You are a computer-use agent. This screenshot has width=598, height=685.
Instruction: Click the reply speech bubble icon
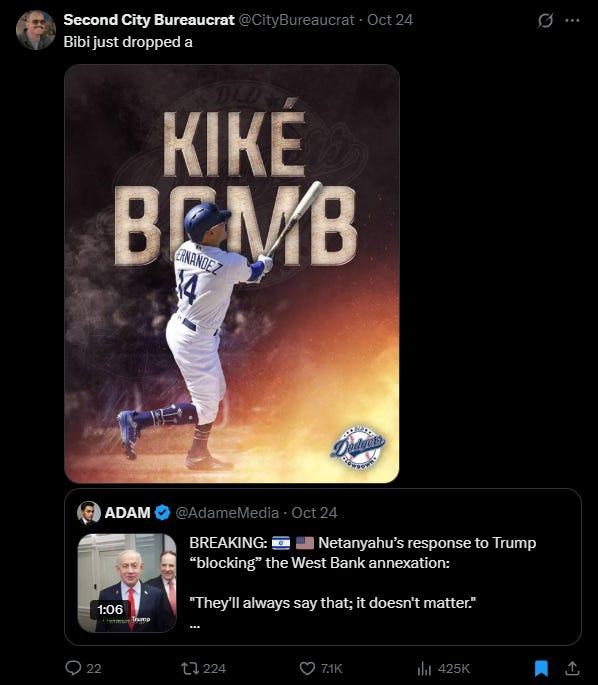click(x=73, y=668)
